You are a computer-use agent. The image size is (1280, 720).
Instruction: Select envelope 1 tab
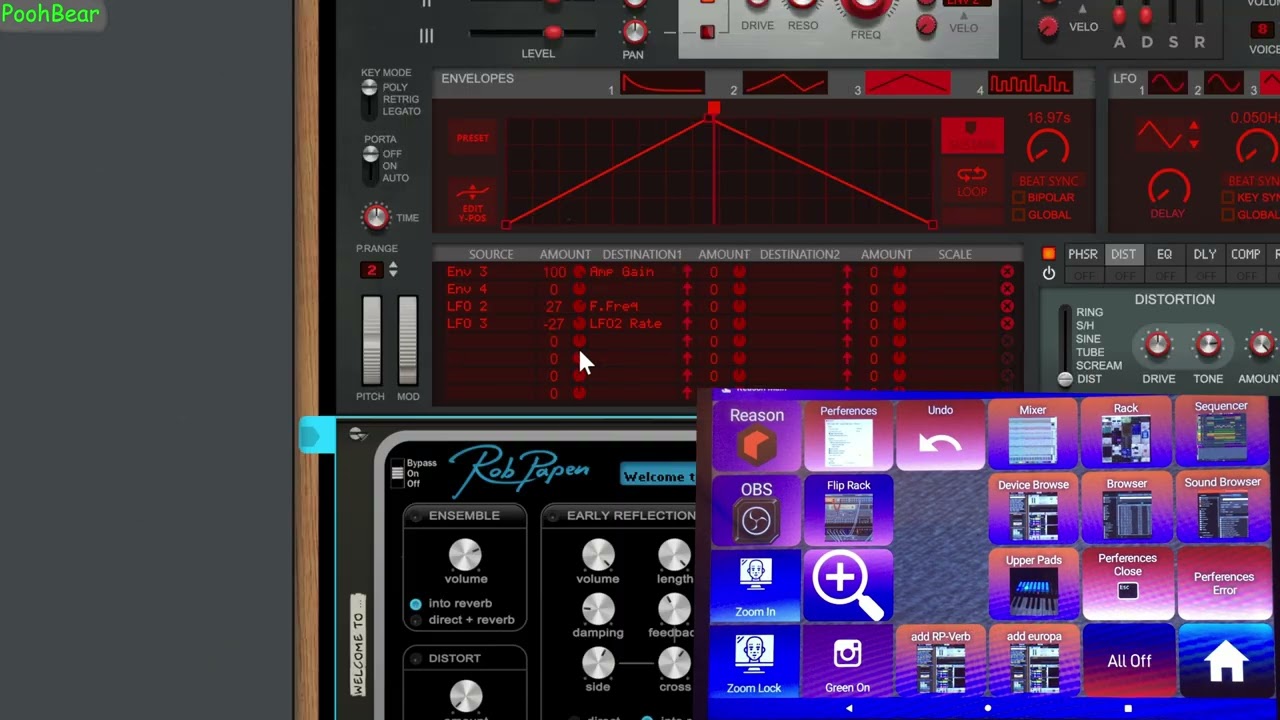662,84
